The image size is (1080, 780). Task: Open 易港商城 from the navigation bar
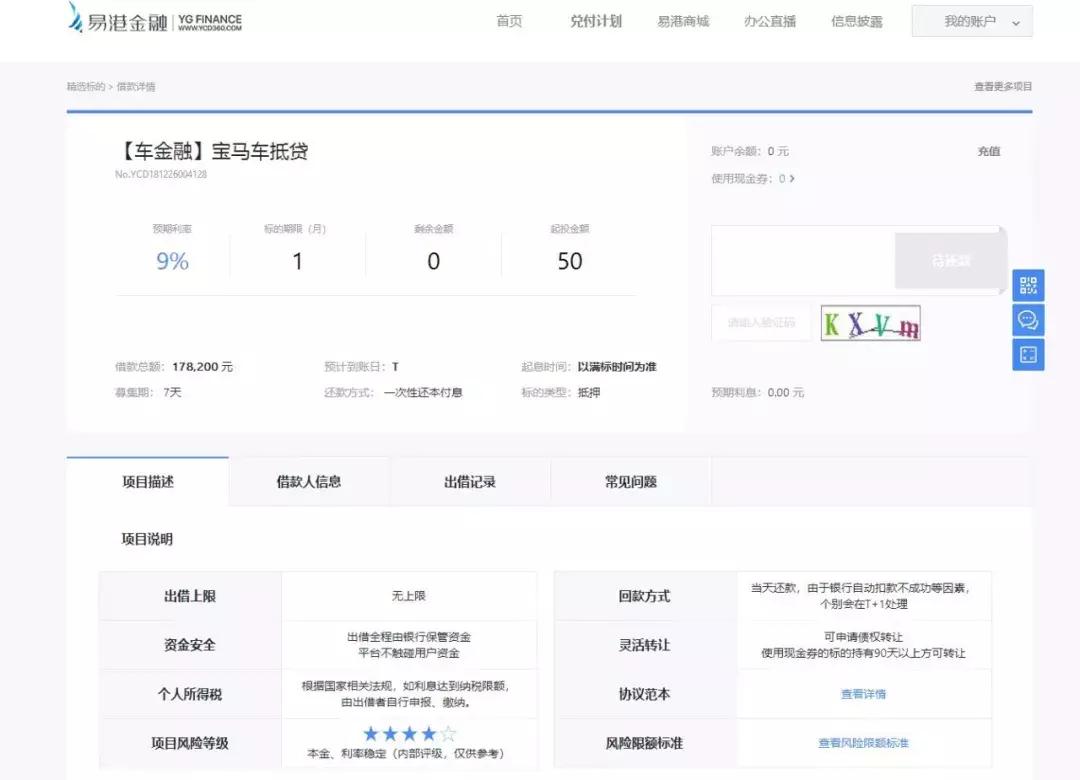682,20
